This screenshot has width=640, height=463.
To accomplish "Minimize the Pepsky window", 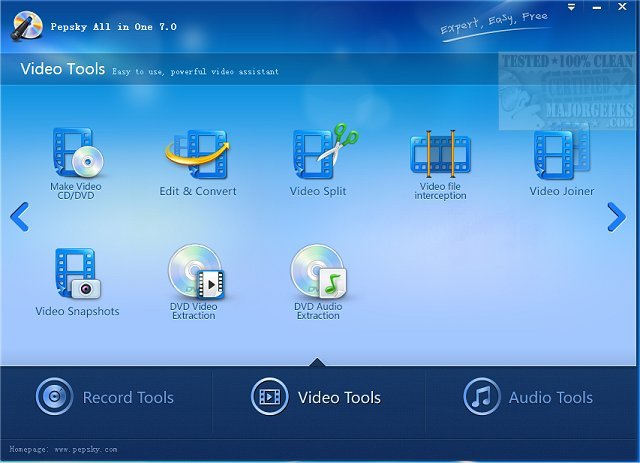I will 597,7.
